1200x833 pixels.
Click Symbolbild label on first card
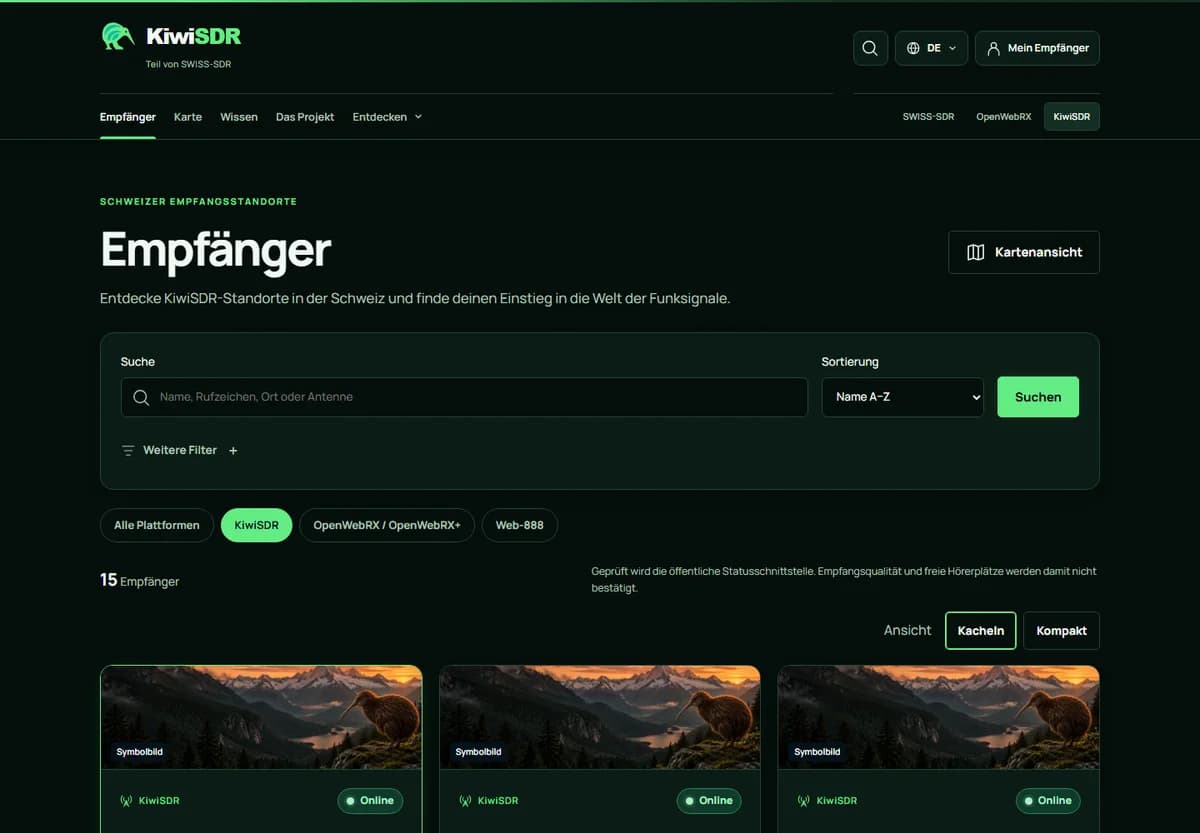coord(140,751)
